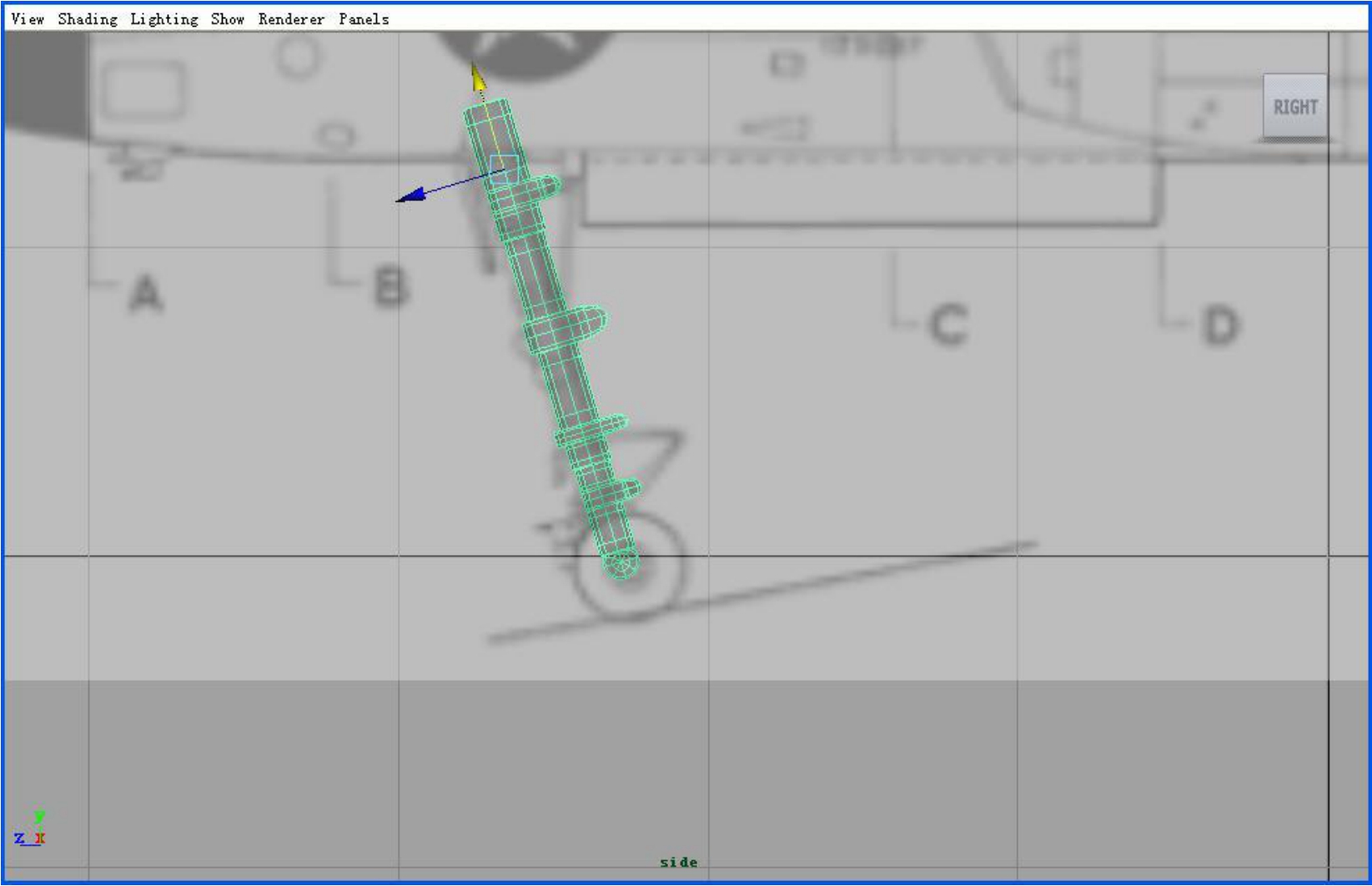Open the Lighting menu
The height and width of the screenshot is (886, 1372).
164,18
